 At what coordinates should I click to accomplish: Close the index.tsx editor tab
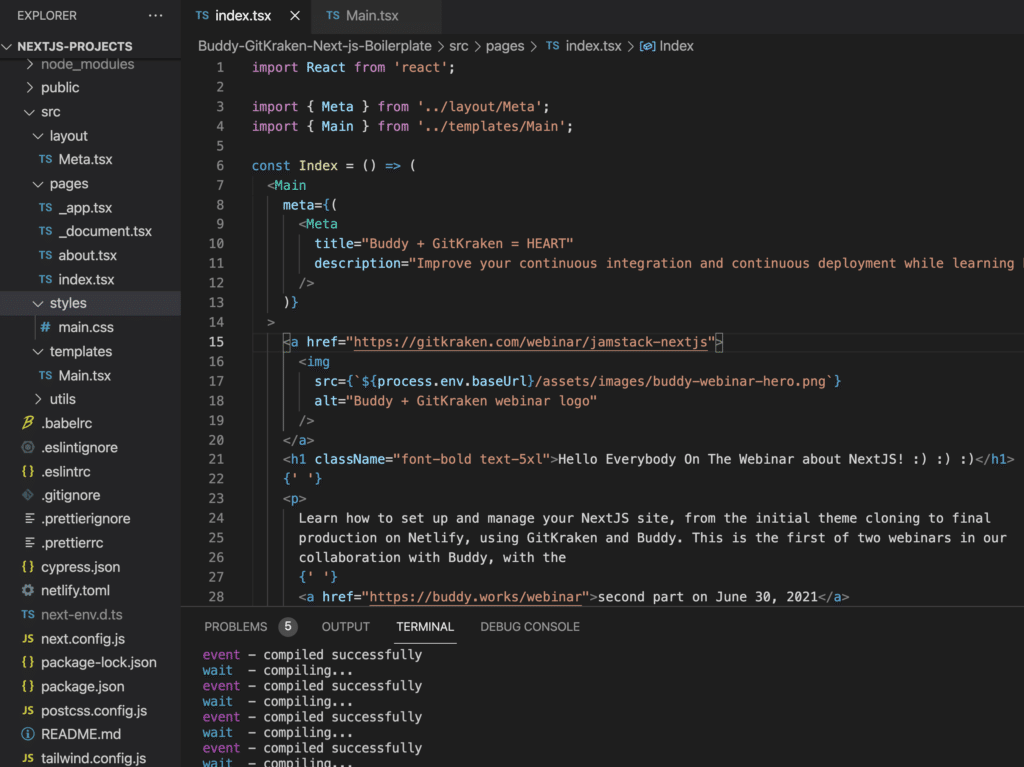pyautogui.click(x=293, y=16)
